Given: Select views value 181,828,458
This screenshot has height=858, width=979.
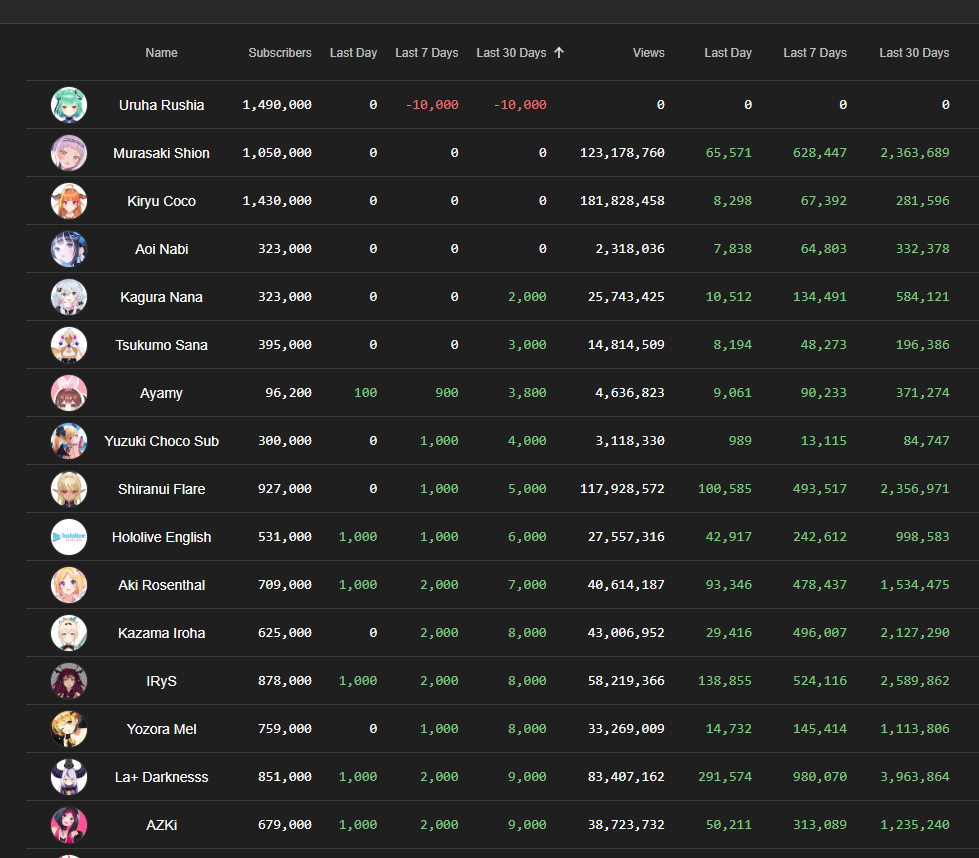Looking at the screenshot, I should [x=622, y=201].
